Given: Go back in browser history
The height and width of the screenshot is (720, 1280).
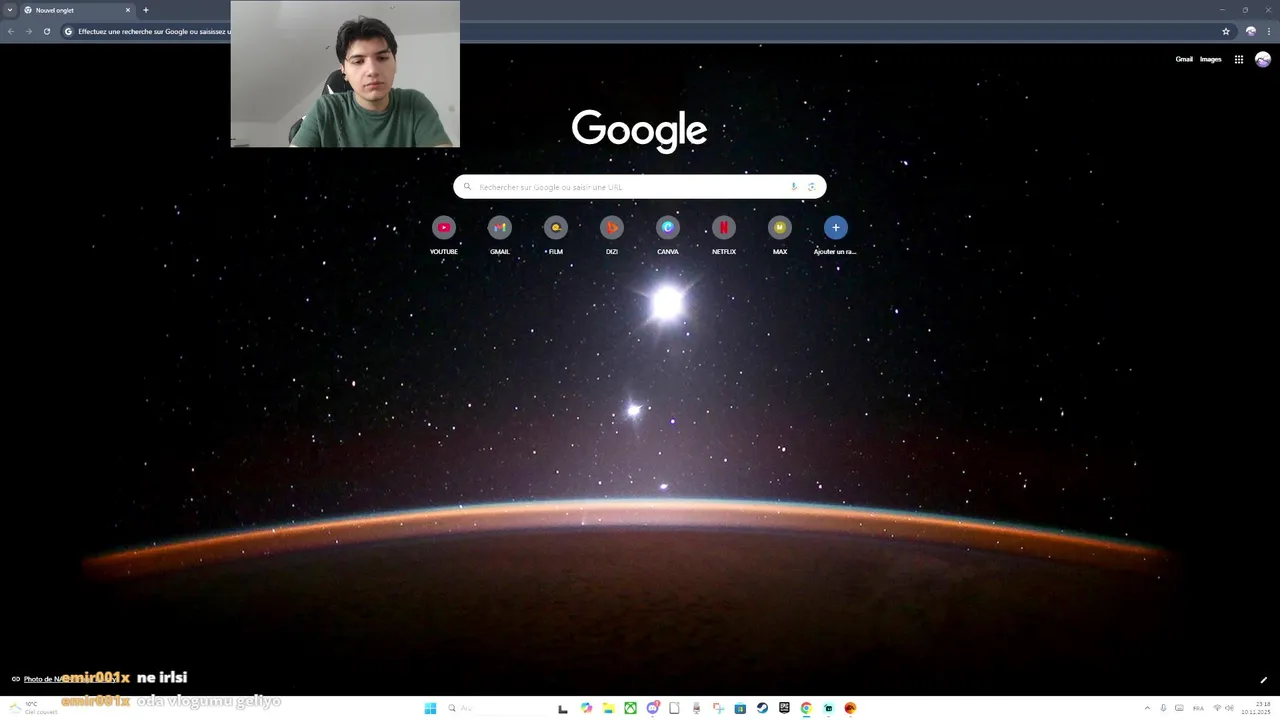Looking at the screenshot, I should click(x=11, y=31).
